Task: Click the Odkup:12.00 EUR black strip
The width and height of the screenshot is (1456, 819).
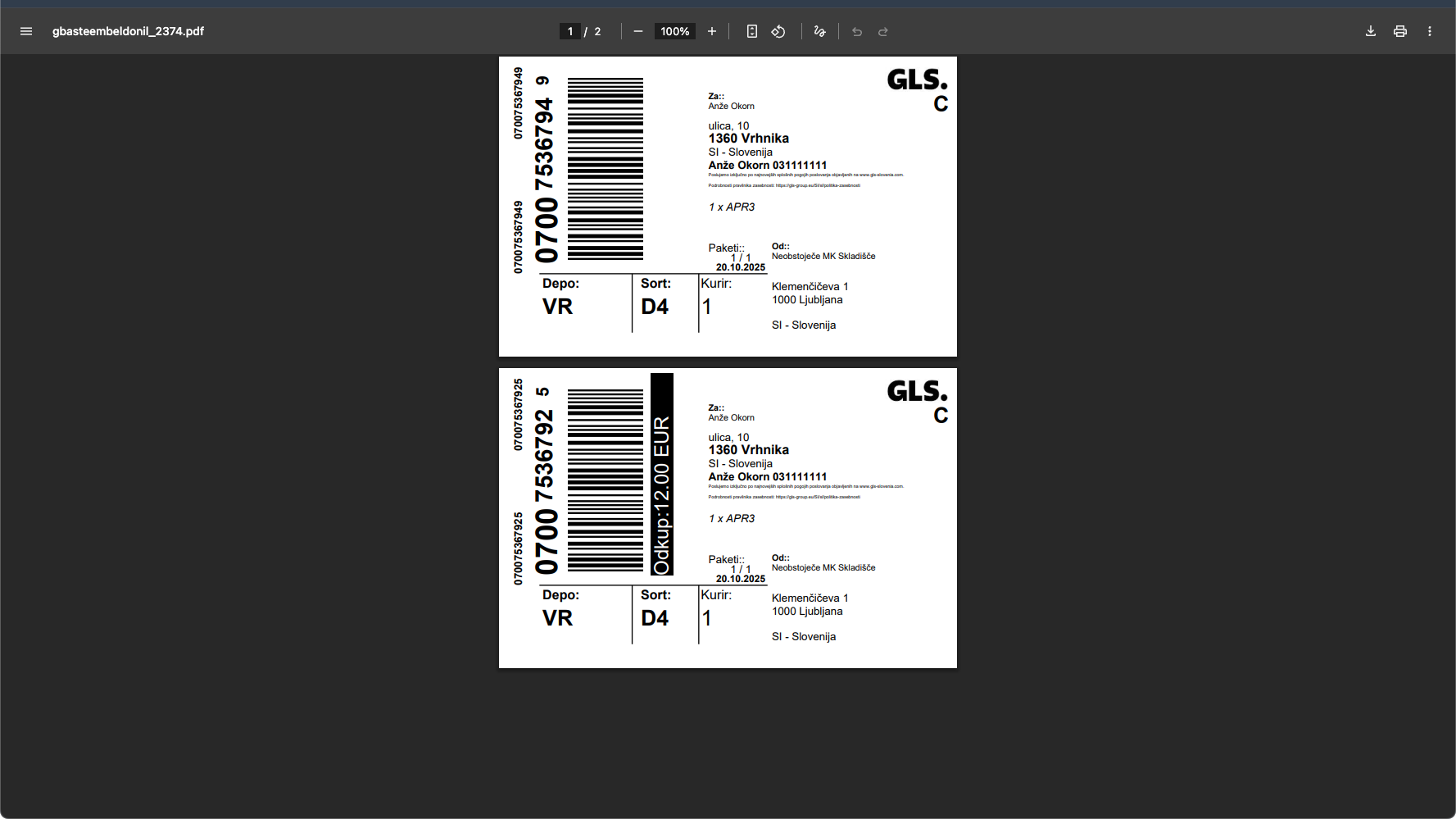Action: pyautogui.click(x=662, y=475)
